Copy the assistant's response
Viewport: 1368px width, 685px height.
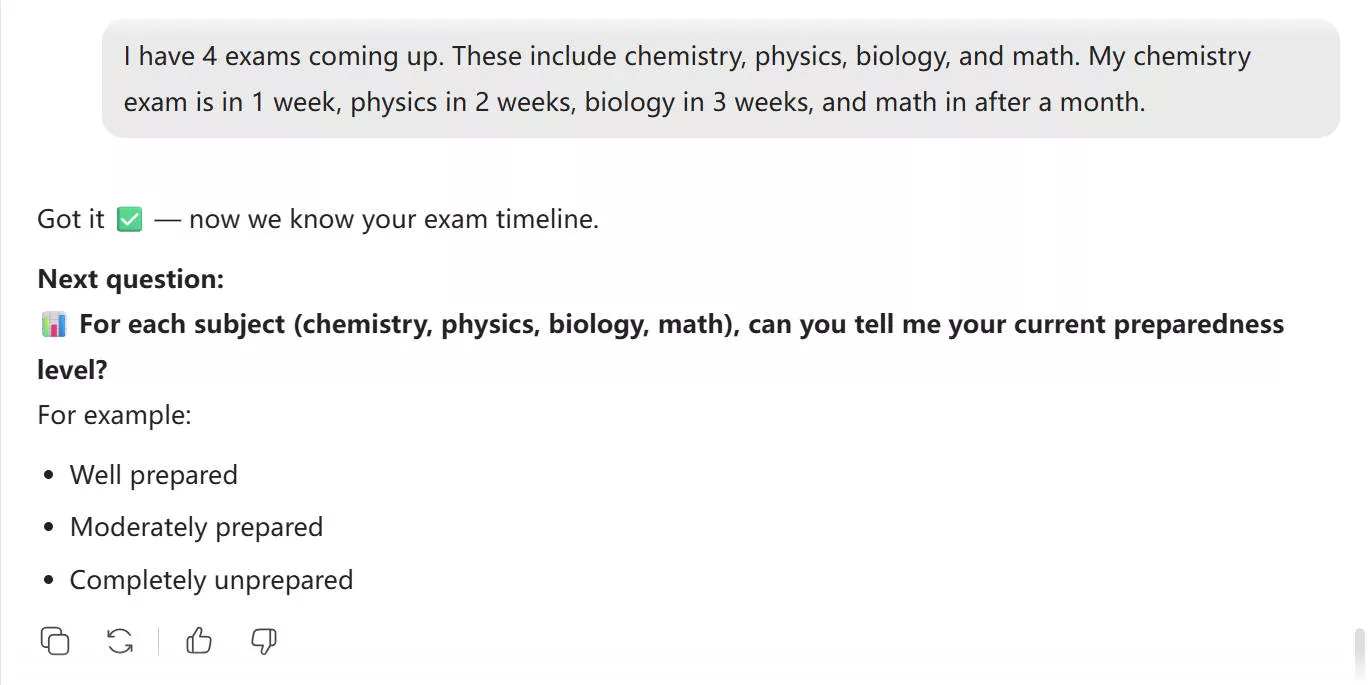coord(55,641)
